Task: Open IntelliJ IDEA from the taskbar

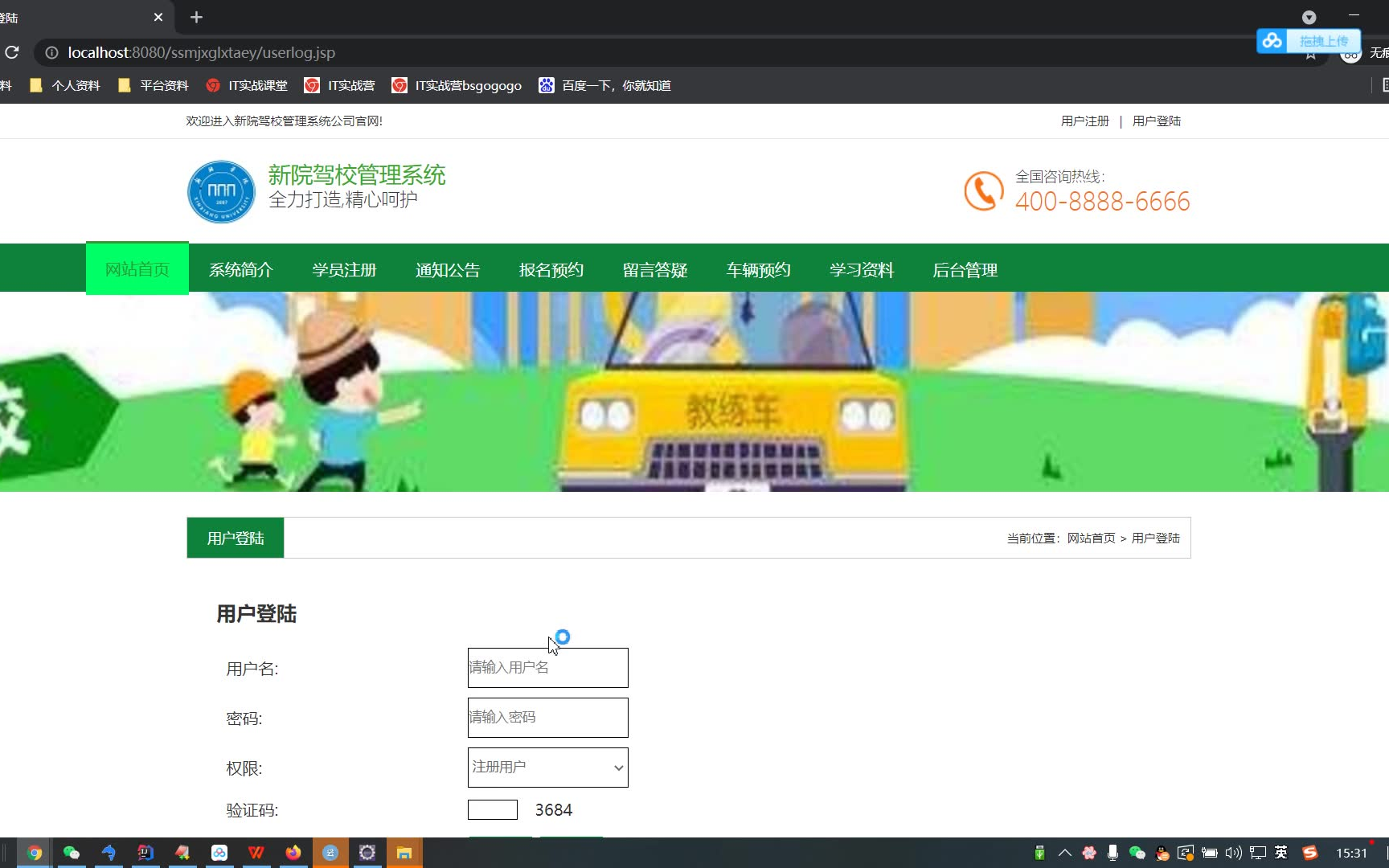Action: 145,853
